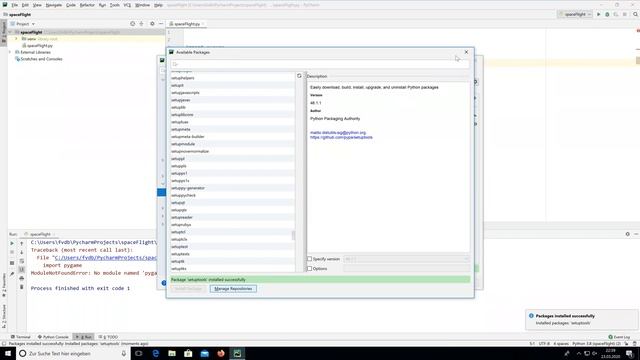This screenshot has width=640, height=360.
Task: Select Scratches and Consoles tree item
Action: pyautogui.click(x=39, y=59)
